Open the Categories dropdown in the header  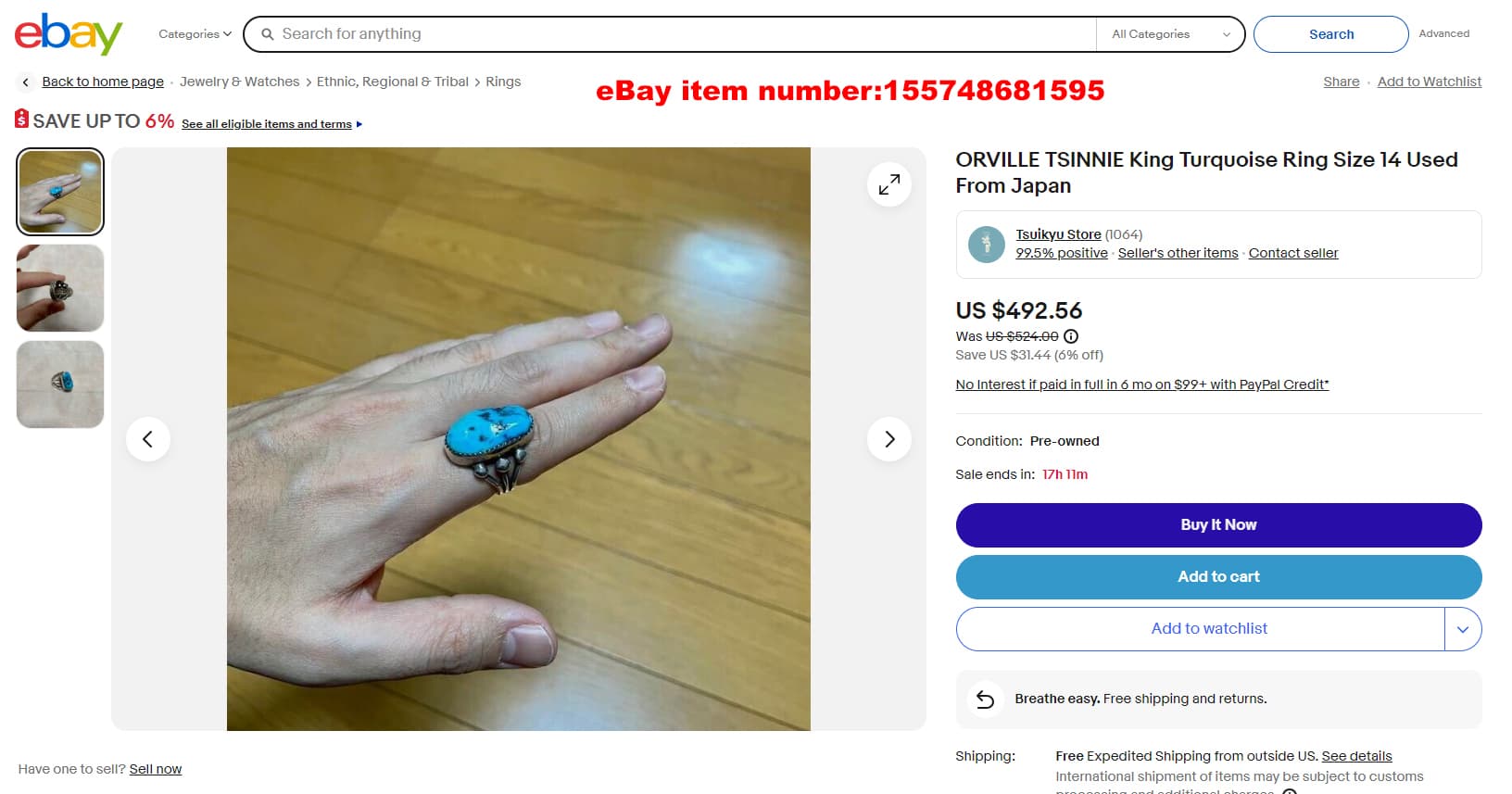click(195, 34)
